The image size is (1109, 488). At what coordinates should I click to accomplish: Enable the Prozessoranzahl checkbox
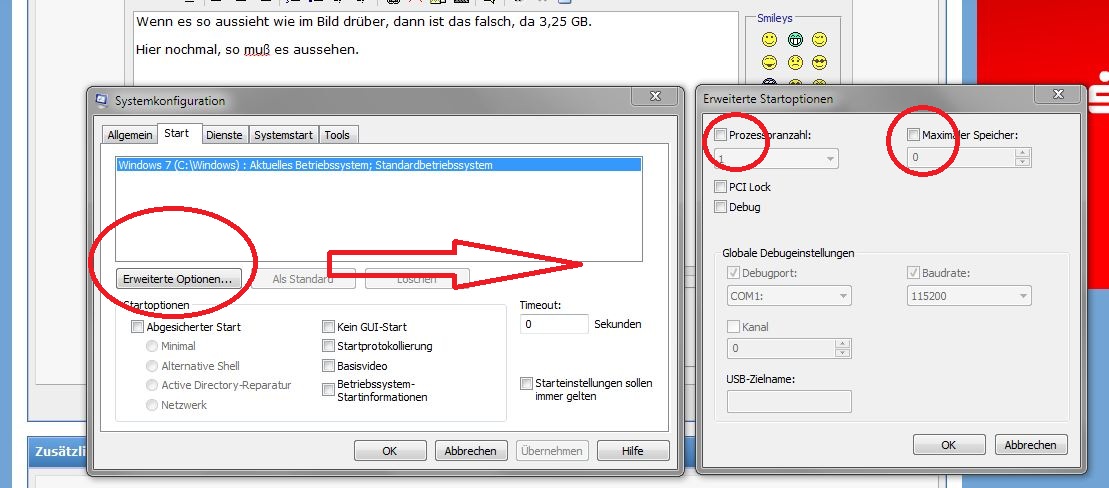coord(720,134)
